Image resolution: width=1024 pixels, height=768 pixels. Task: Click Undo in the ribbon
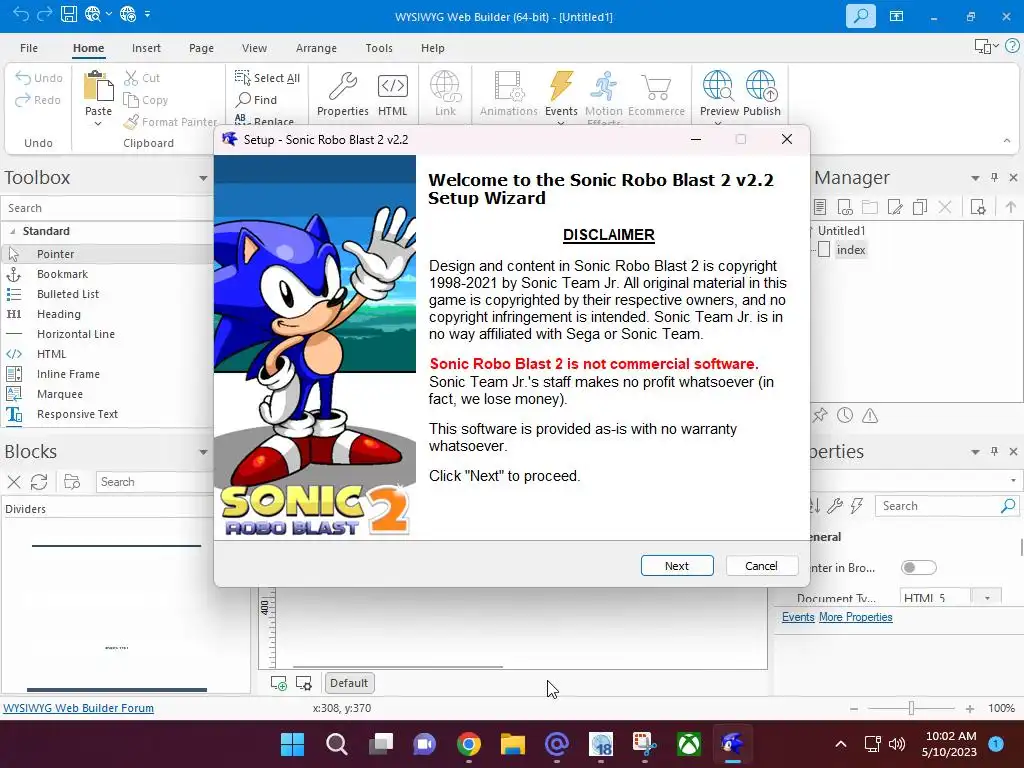tap(39, 78)
